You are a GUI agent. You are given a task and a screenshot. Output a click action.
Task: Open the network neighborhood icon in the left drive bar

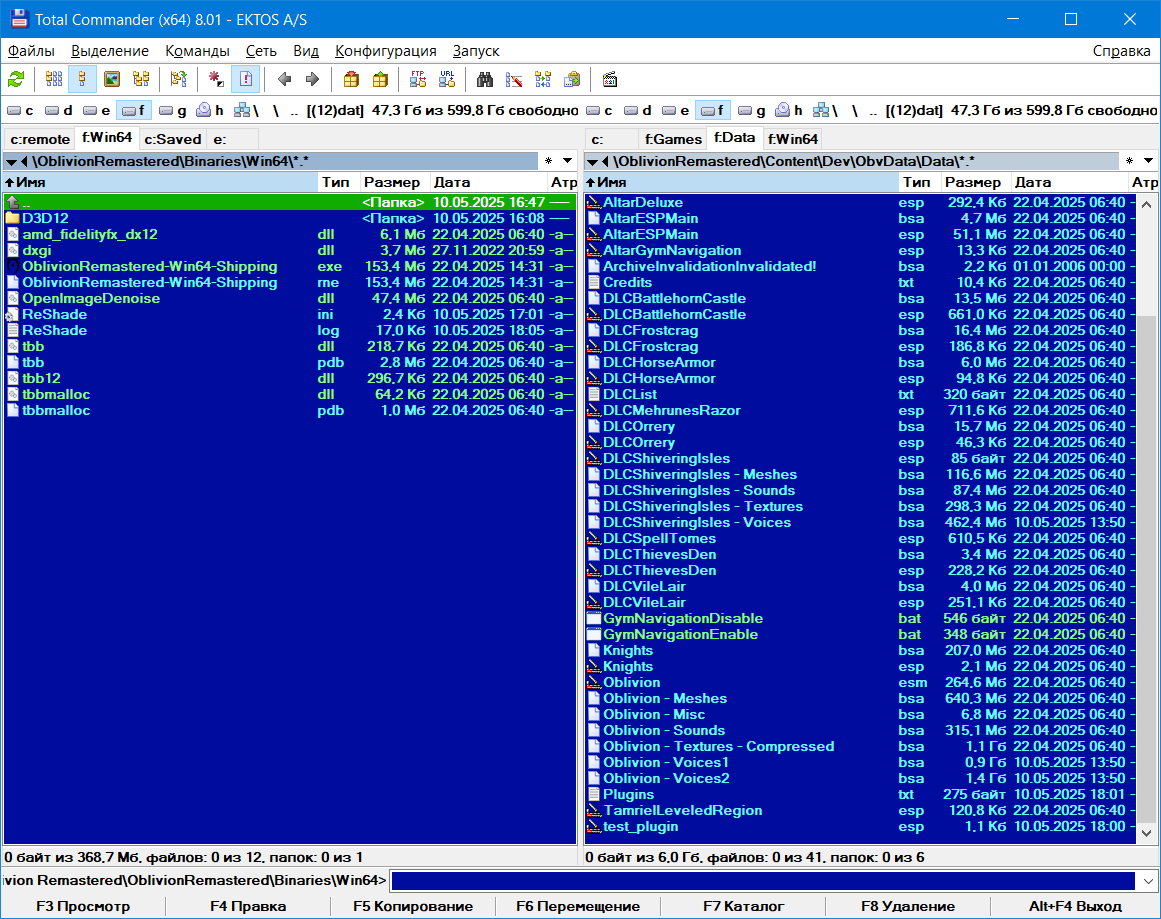click(x=246, y=110)
